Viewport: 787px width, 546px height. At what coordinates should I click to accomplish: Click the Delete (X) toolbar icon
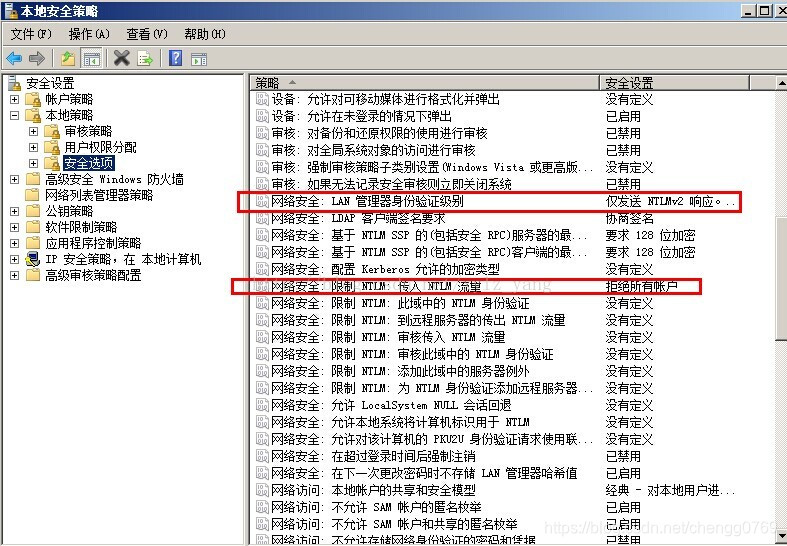[x=122, y=58]
